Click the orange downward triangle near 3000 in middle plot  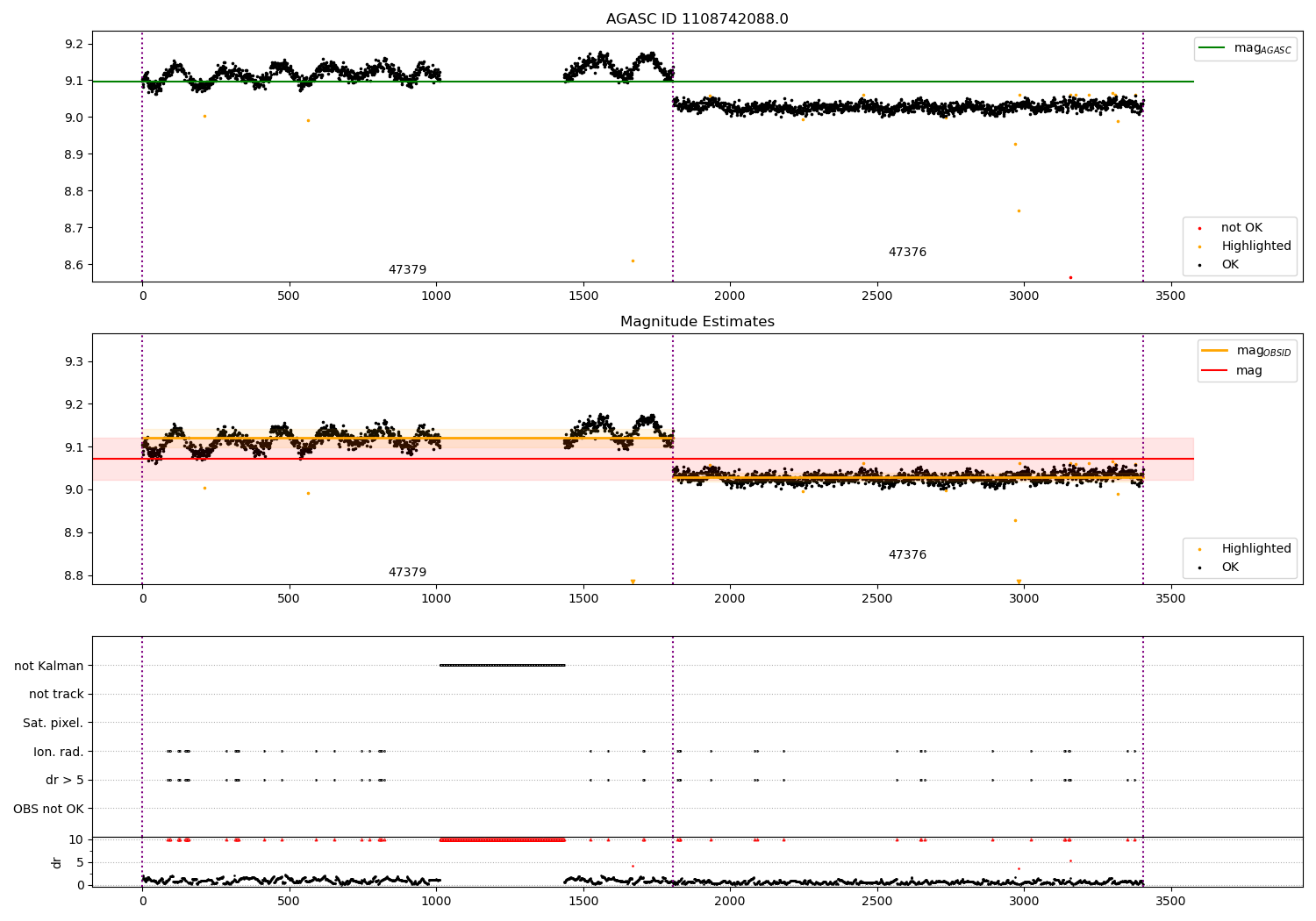[x=1019, y=582]
